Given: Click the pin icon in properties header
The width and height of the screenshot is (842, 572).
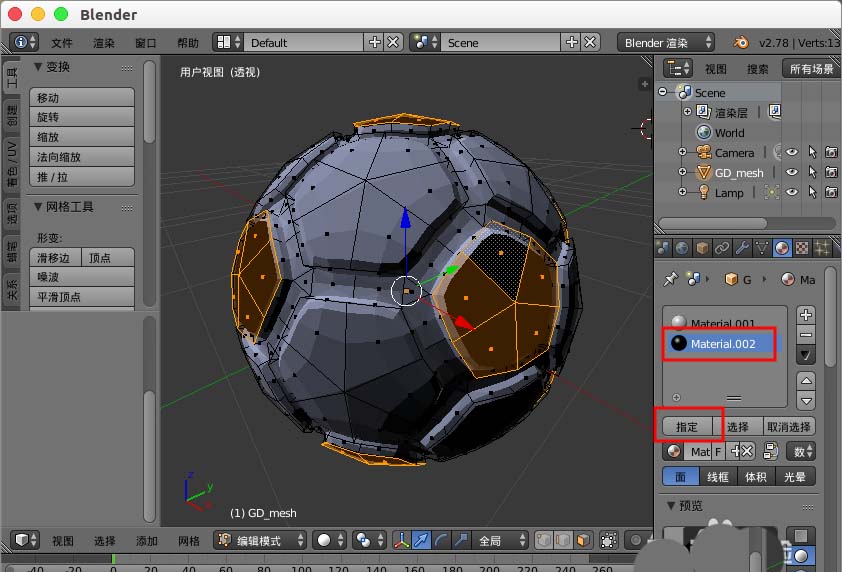Looking at the screenshot, I should (x=671, y=279).
